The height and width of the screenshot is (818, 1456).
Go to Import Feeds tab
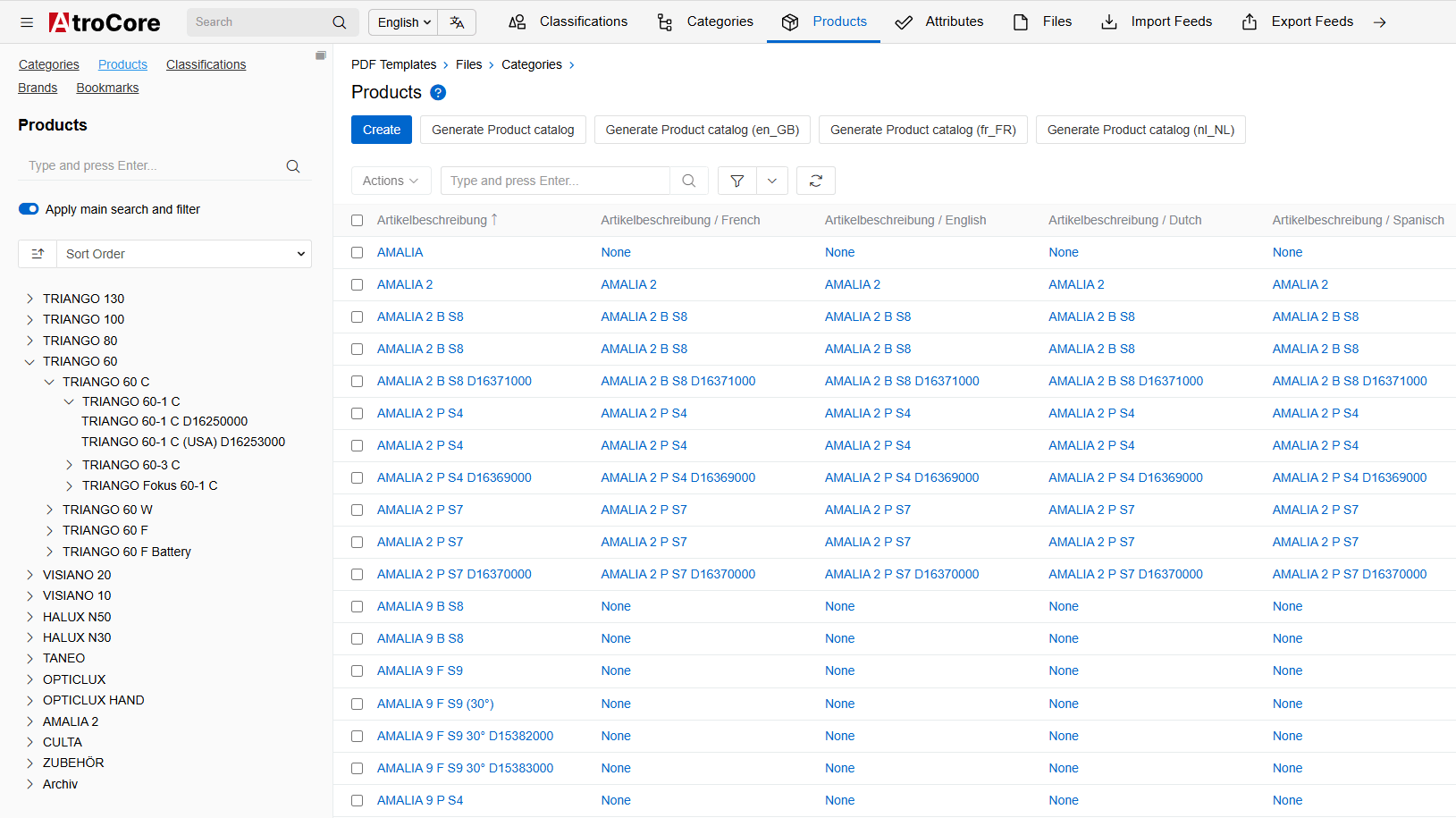[1157, 21]
